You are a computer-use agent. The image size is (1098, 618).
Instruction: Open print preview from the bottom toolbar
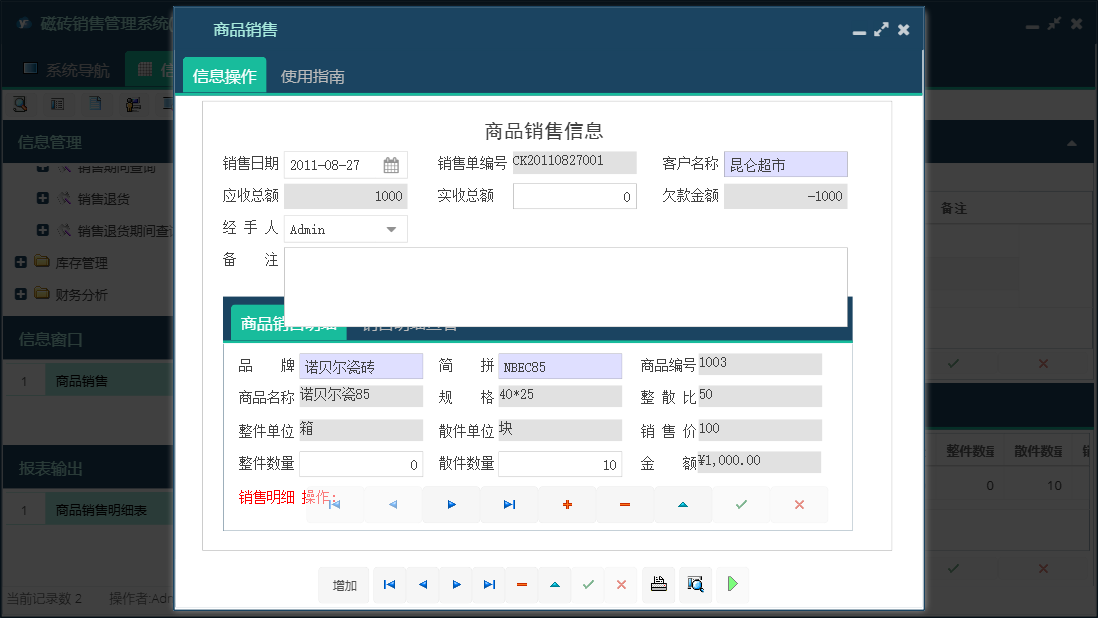point(696,585)
